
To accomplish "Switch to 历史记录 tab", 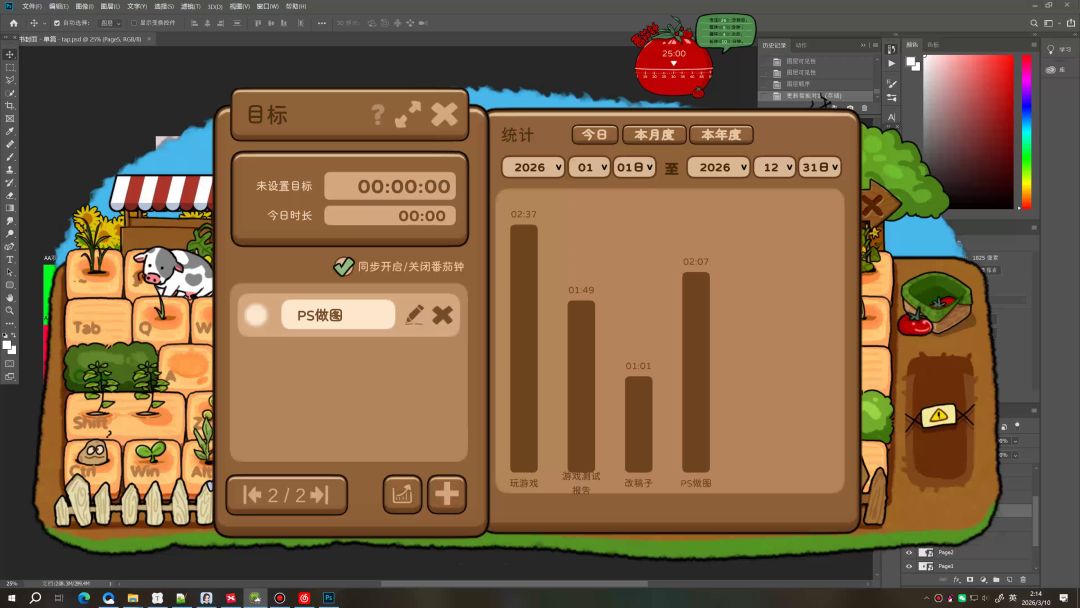I will point(774,45).
